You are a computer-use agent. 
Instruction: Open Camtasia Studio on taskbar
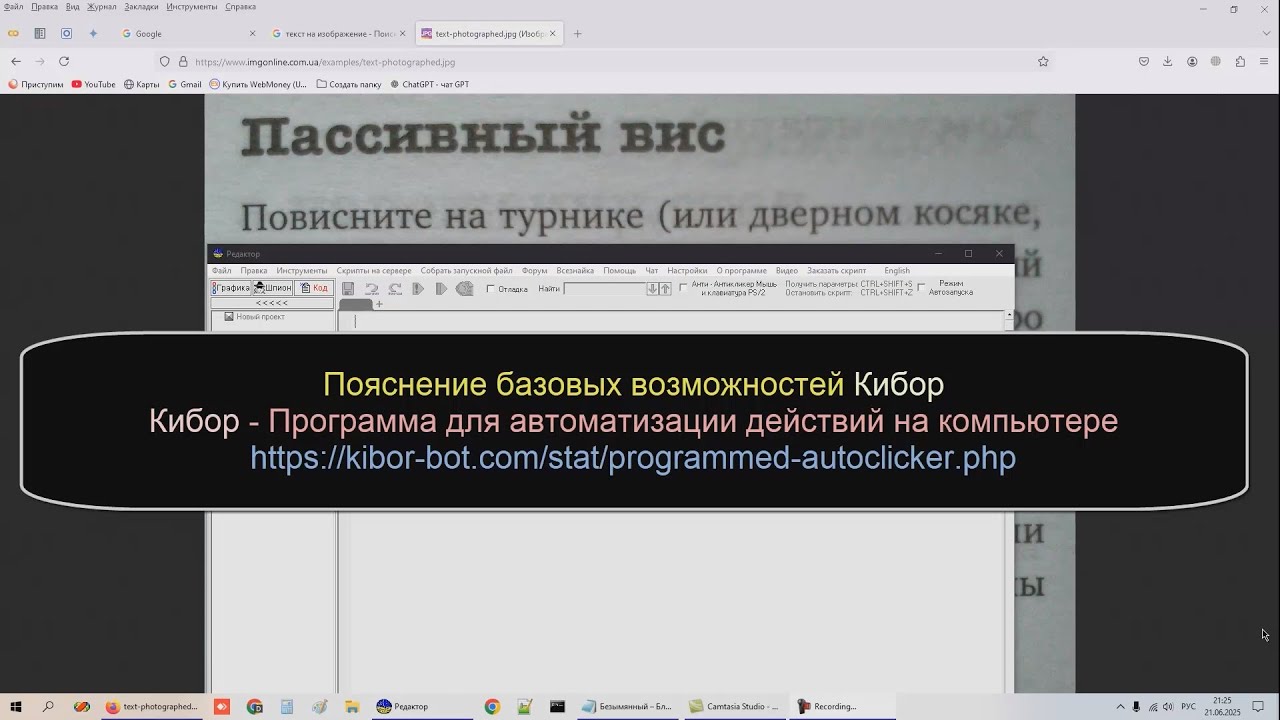click(x=733, y=706)
